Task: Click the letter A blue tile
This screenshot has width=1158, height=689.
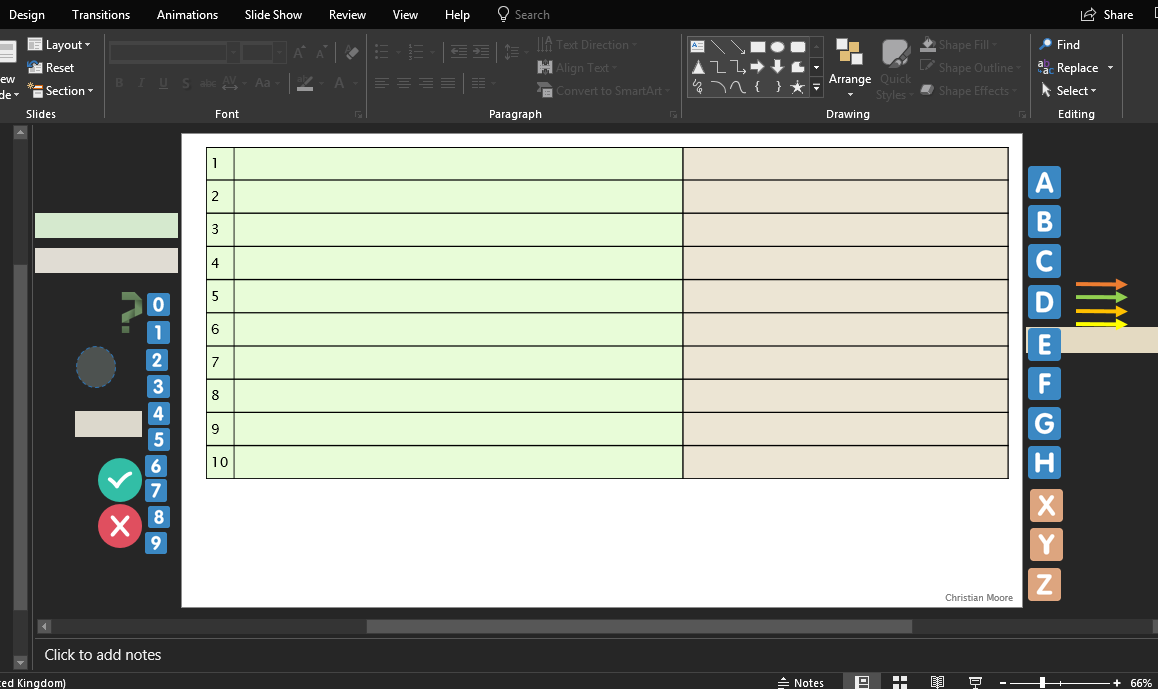Action: (1044, 182)
